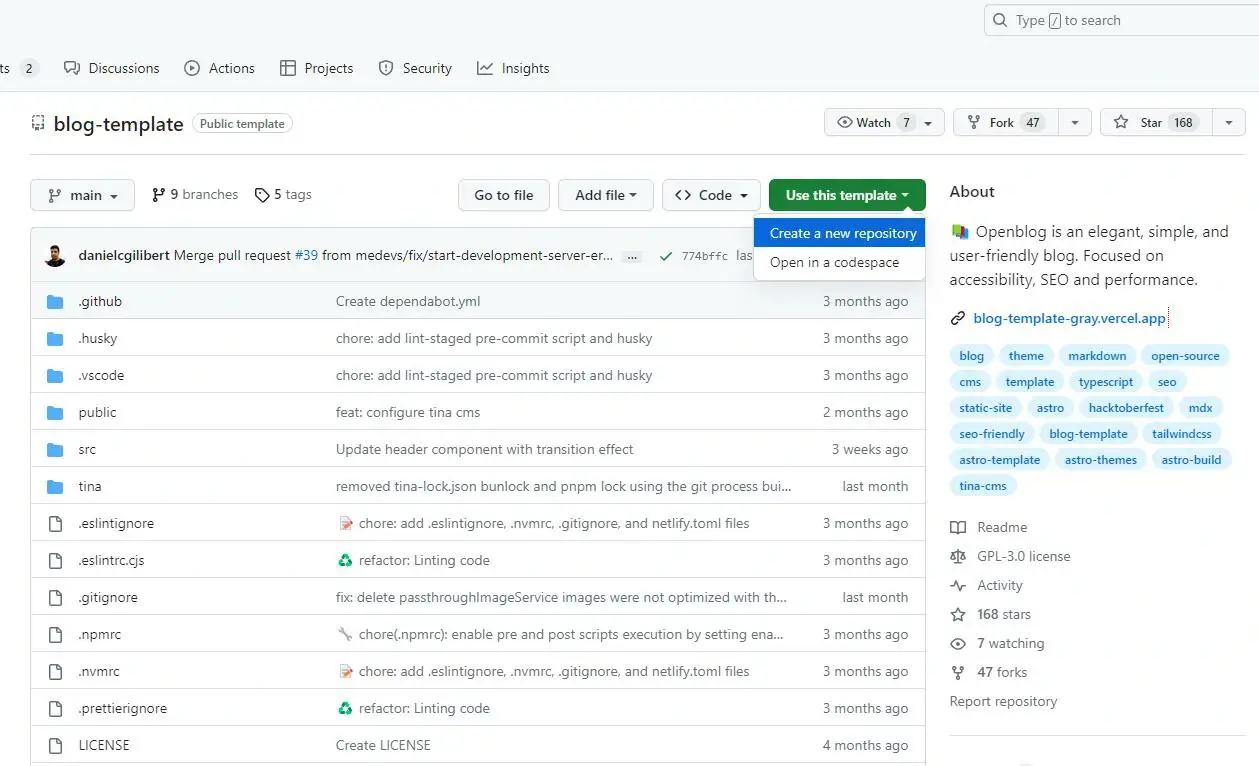Click the .npmrc file icon
The image size is (1259, 766).
[x=56, y=634]
